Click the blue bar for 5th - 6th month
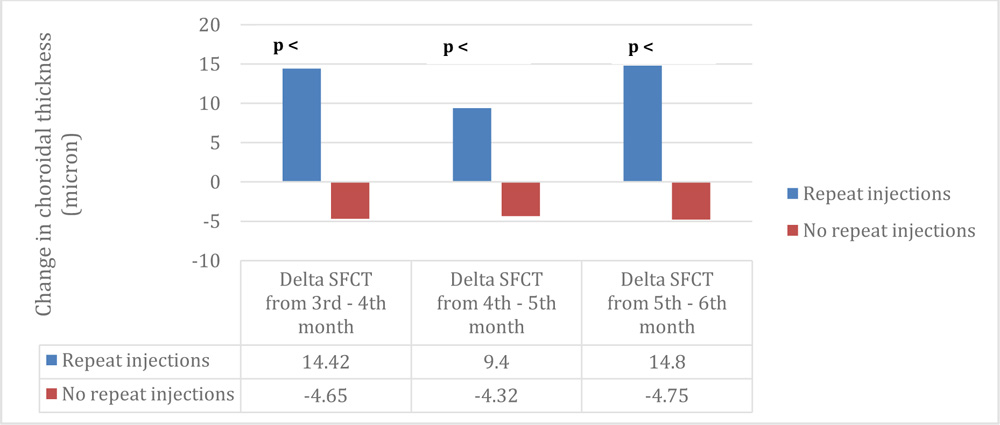Image resolution: width=1000 pixels, height=425 pixels. 642,124
